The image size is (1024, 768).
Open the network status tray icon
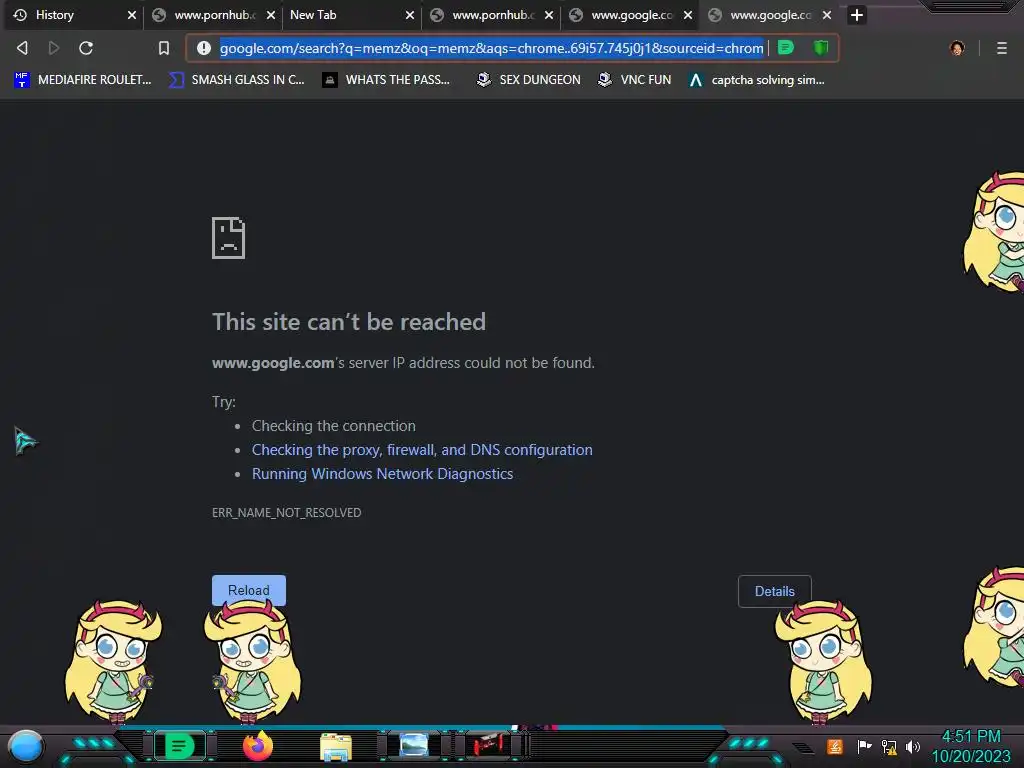889,747
